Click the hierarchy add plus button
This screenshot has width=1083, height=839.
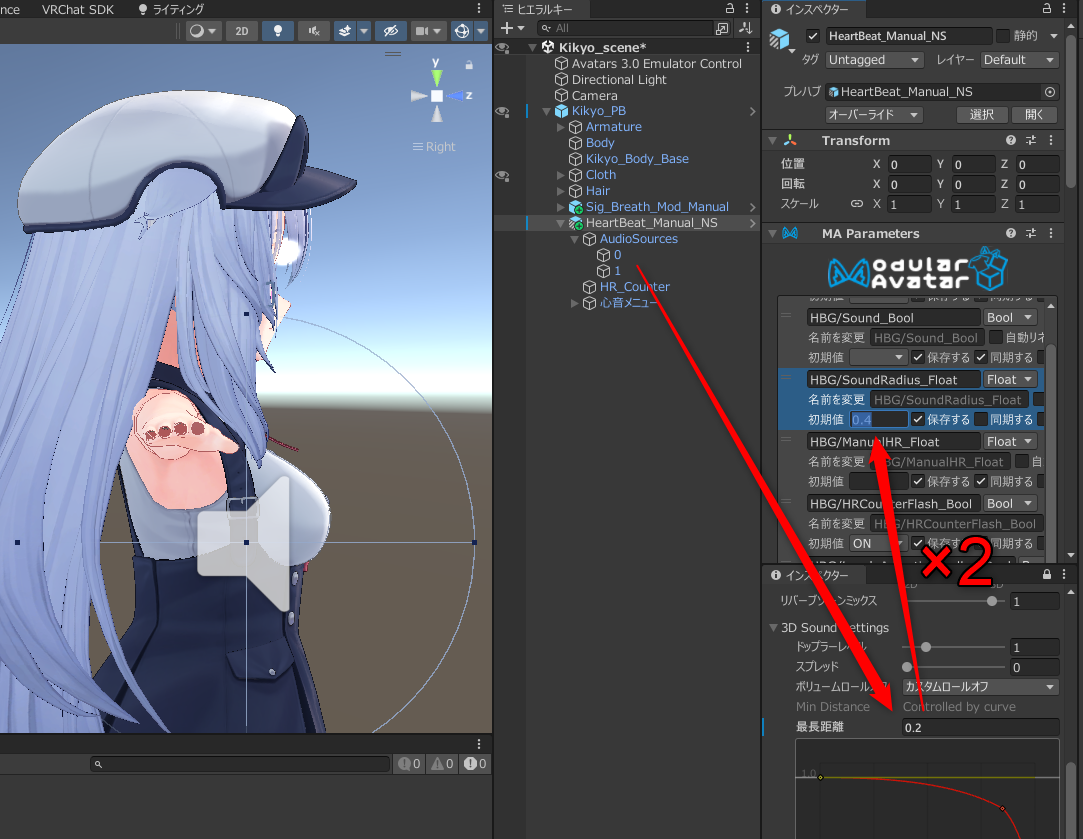(507, 28)
